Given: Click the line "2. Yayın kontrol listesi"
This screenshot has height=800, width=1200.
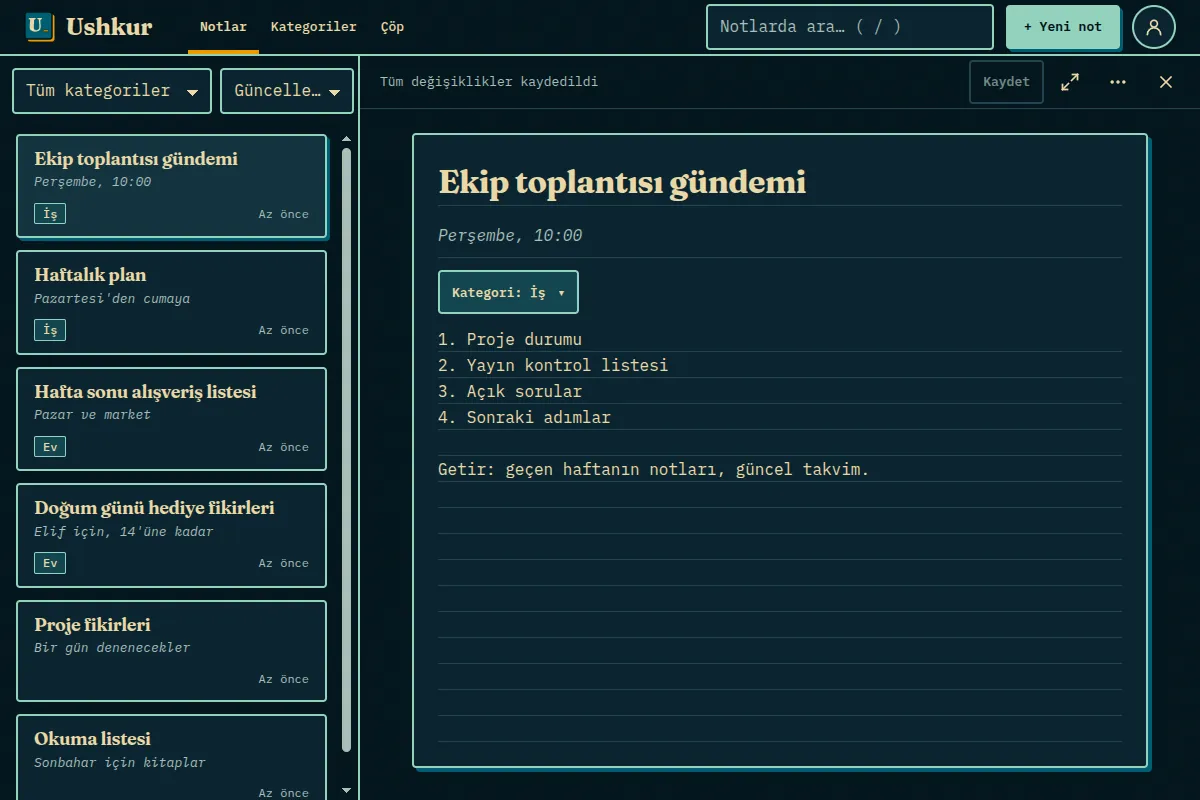Looking at the screenshot, I should 553,365.
